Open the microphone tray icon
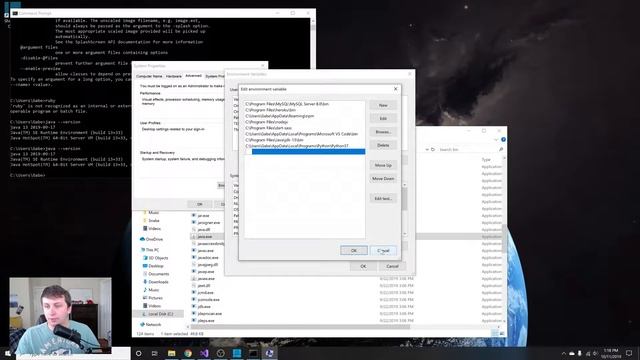640x360 pixels. coord(580,353)
